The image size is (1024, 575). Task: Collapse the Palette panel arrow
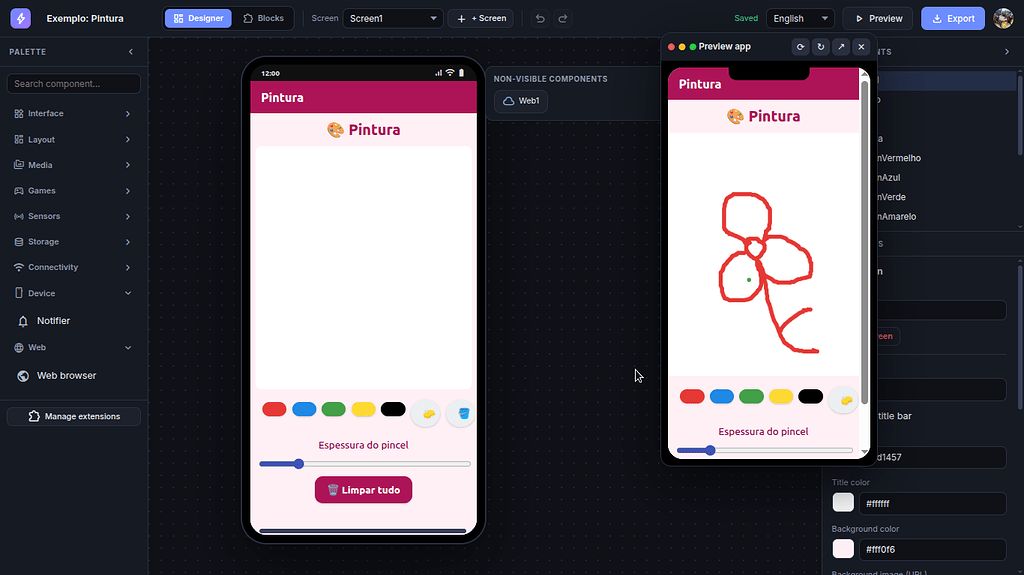[131, 52]
